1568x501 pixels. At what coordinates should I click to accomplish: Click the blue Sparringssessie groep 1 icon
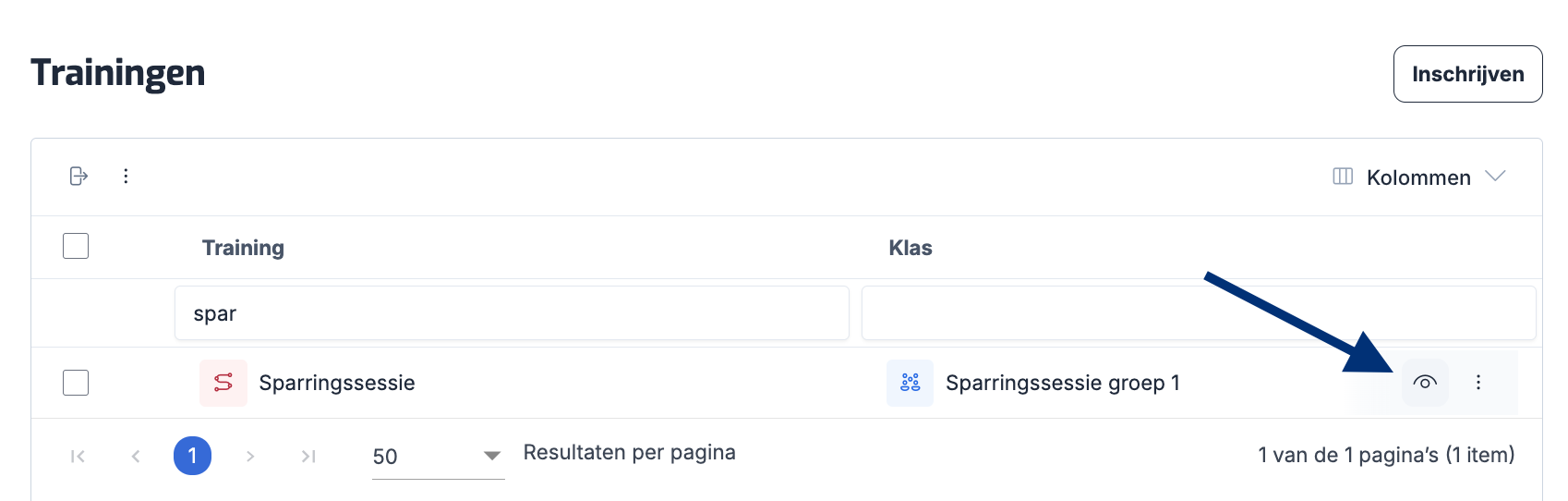click(910, 383)
